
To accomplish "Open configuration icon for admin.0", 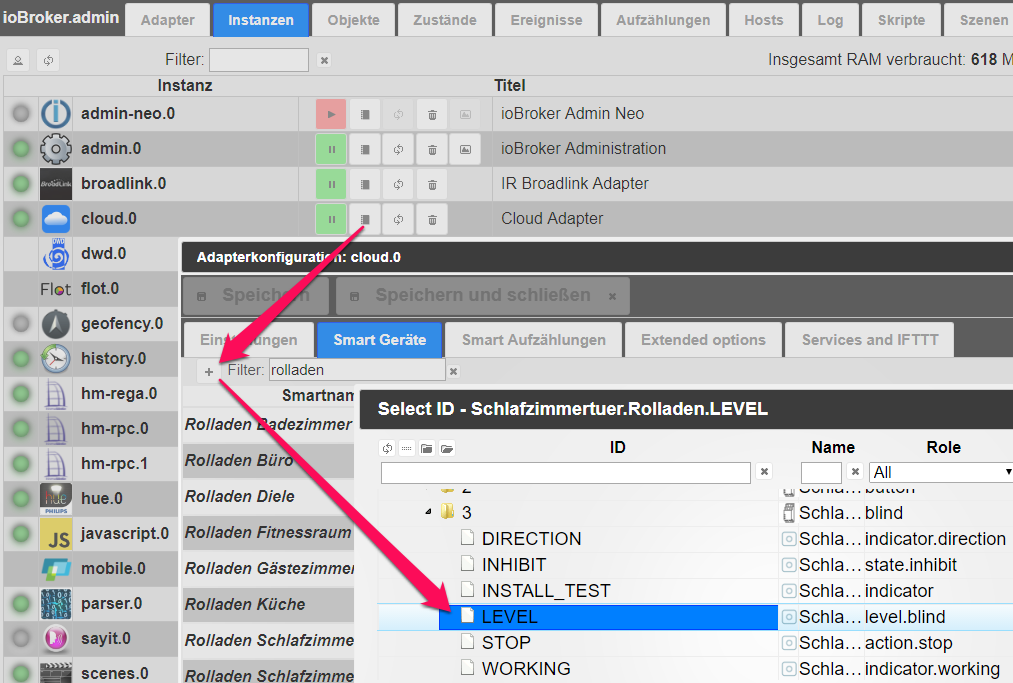I will [364, 149].
